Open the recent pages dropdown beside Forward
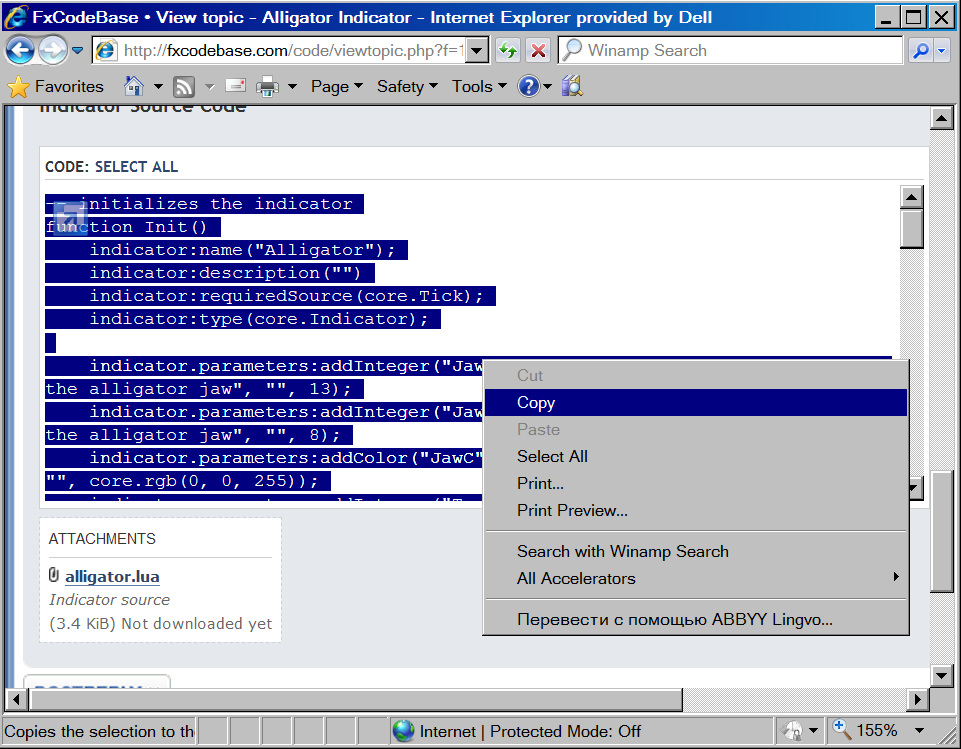Screen dimensions: 961x749 pyautogui.click(x=77, y=50)
